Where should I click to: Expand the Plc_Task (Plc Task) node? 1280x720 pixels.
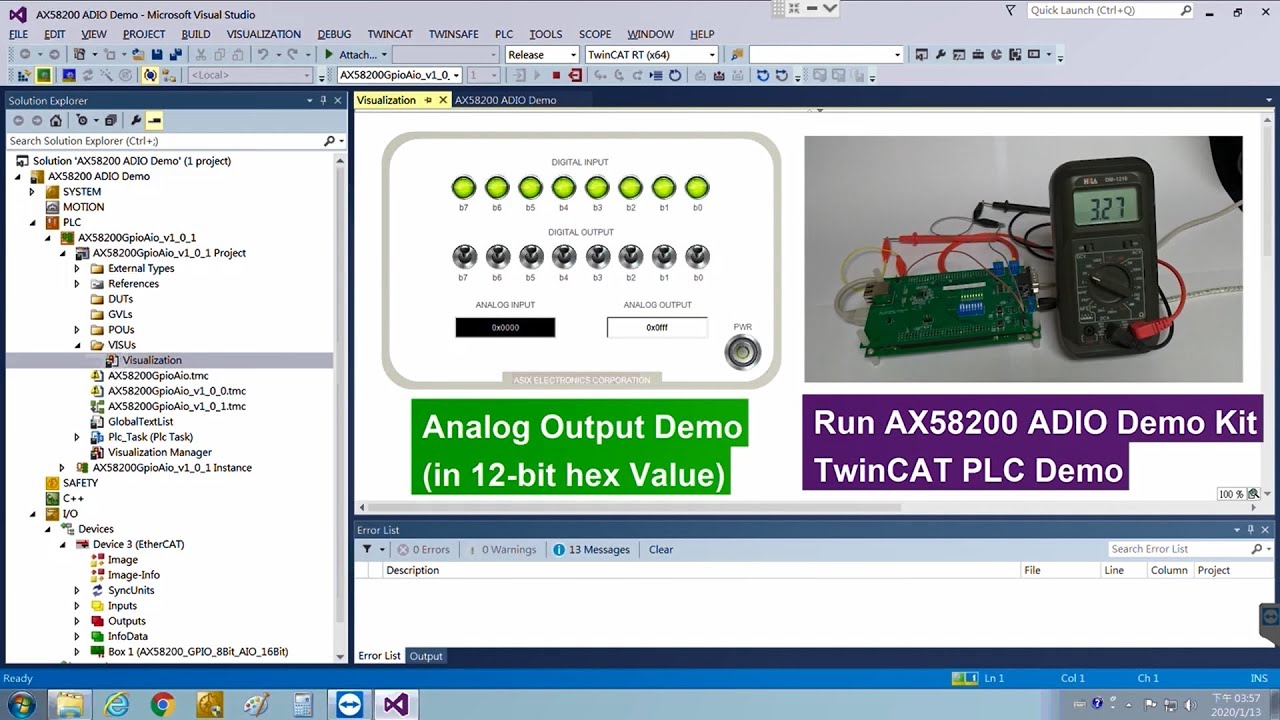[x=77, y=437]
